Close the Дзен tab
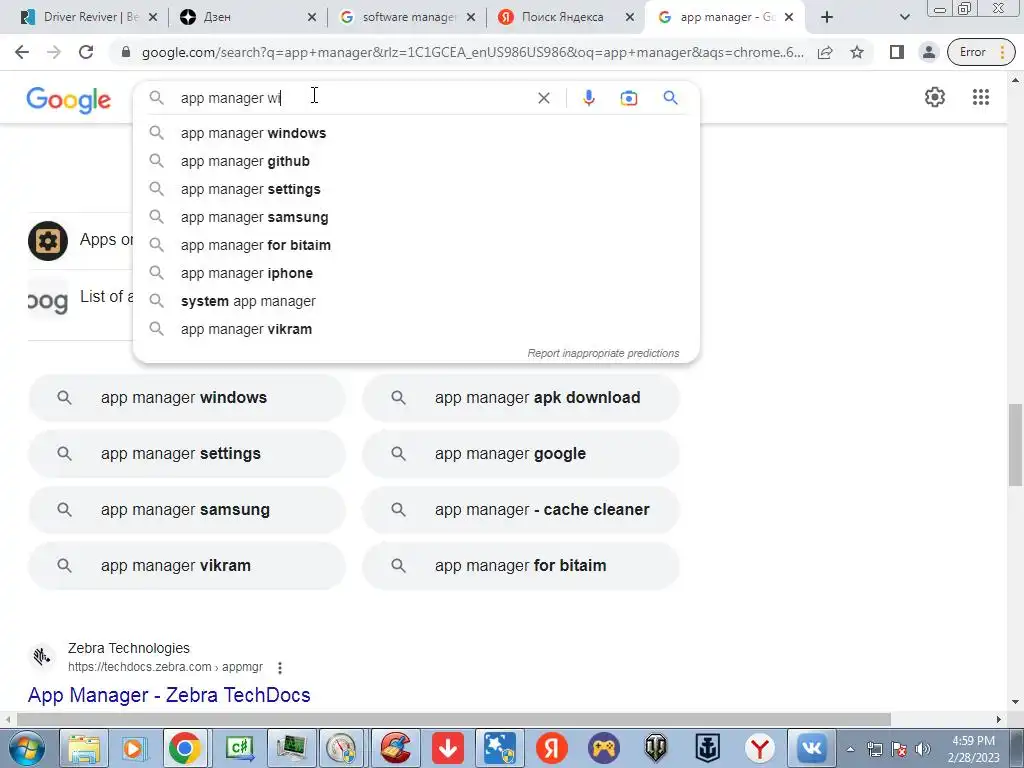 312,17
